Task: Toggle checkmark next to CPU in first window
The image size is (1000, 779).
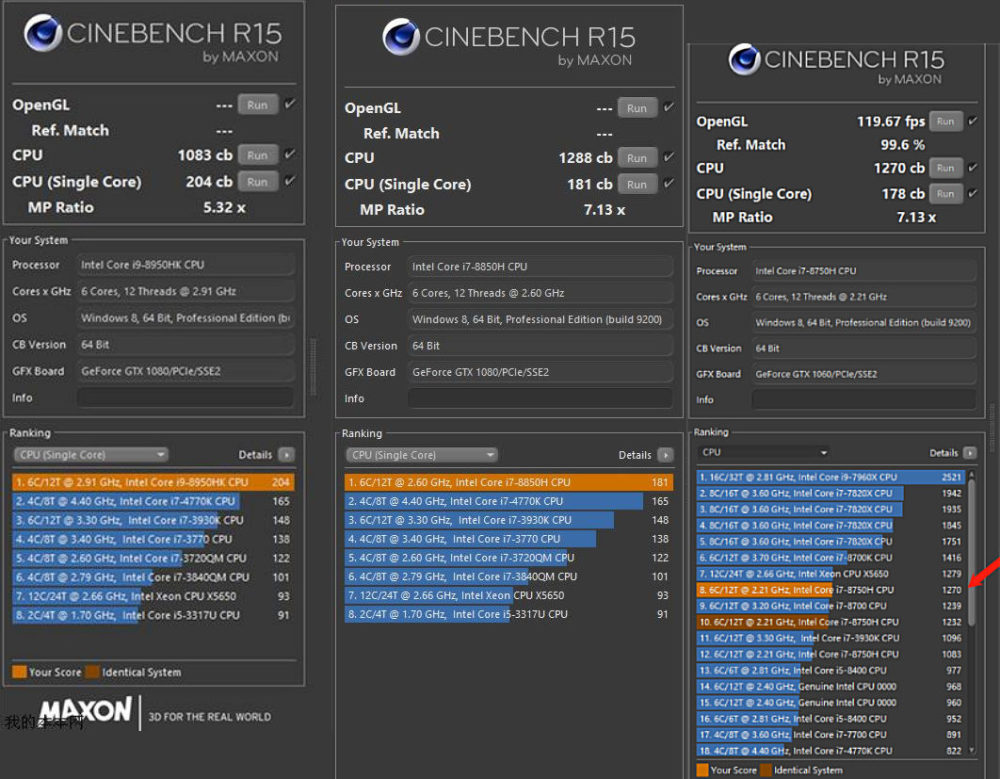Action: 291,154
